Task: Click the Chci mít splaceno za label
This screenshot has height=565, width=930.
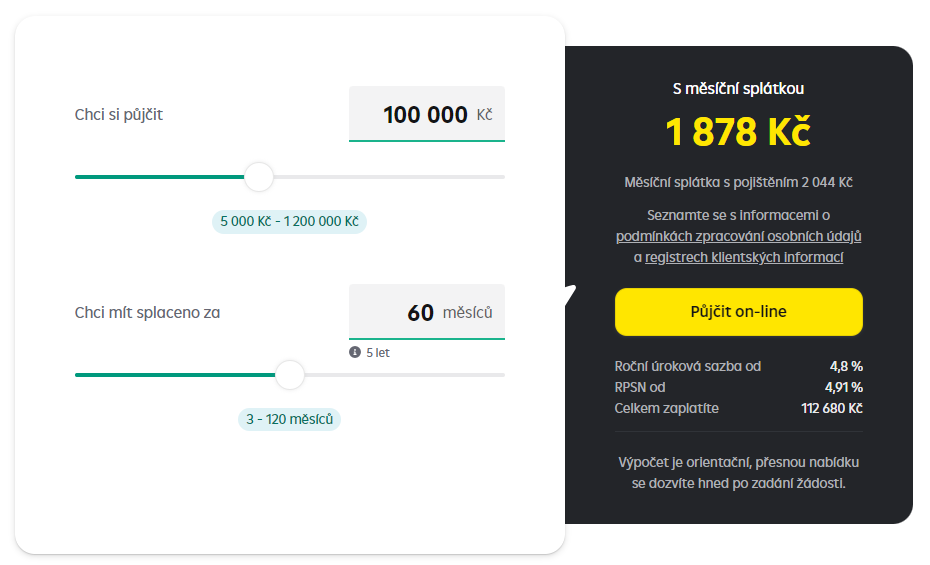Action: pyautogui.click(x=147, y=312)
